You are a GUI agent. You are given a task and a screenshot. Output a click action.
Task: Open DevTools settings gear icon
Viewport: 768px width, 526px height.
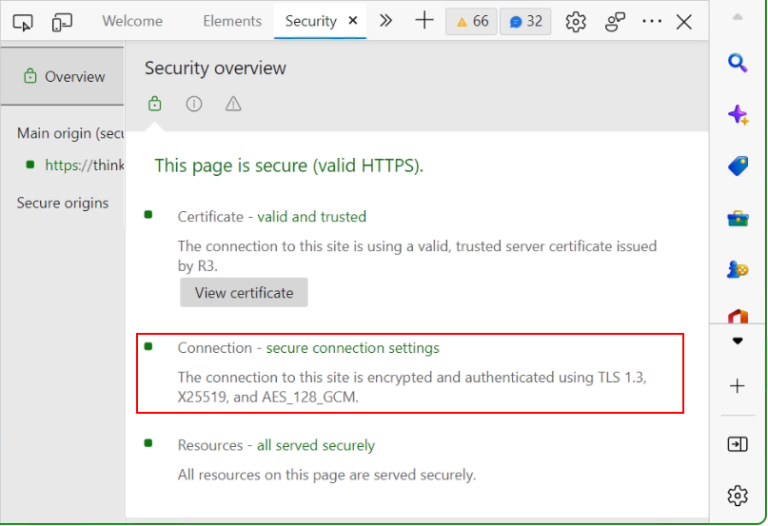[x=576, y=22]
